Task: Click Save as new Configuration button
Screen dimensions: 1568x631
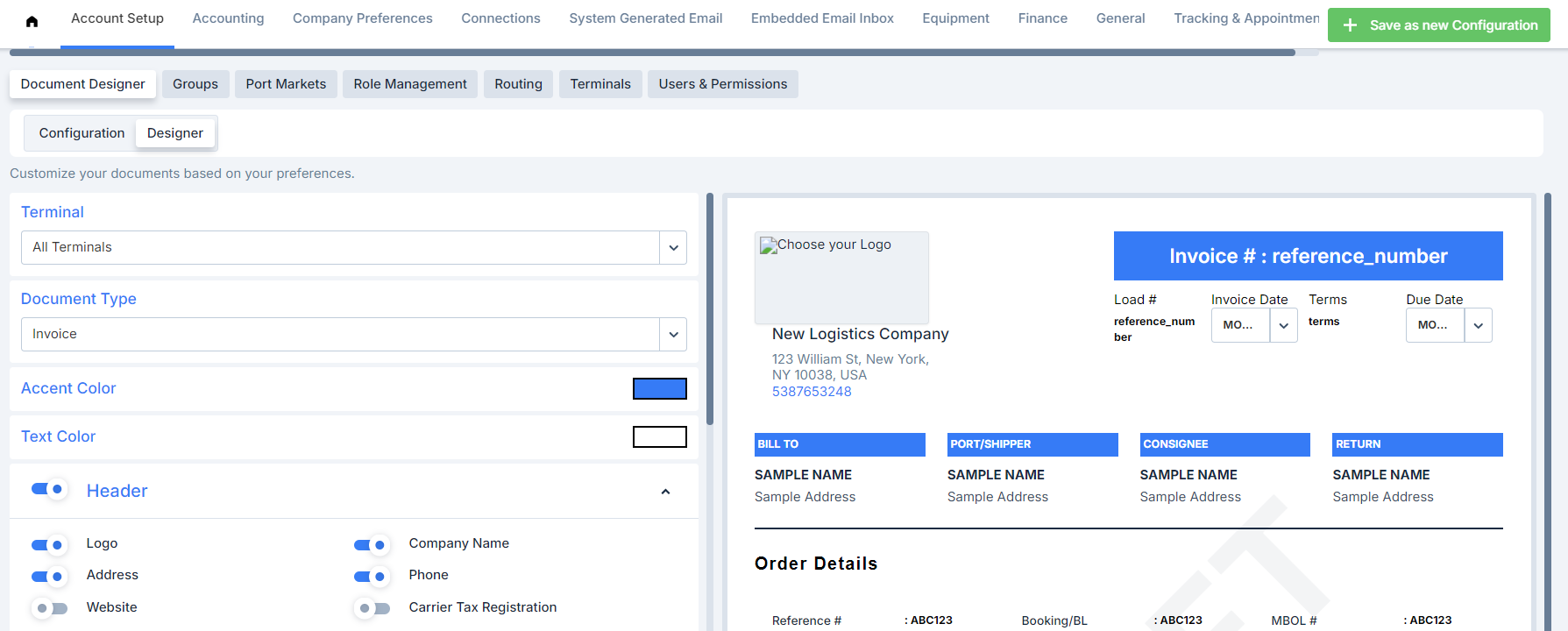Action: 1438,25
